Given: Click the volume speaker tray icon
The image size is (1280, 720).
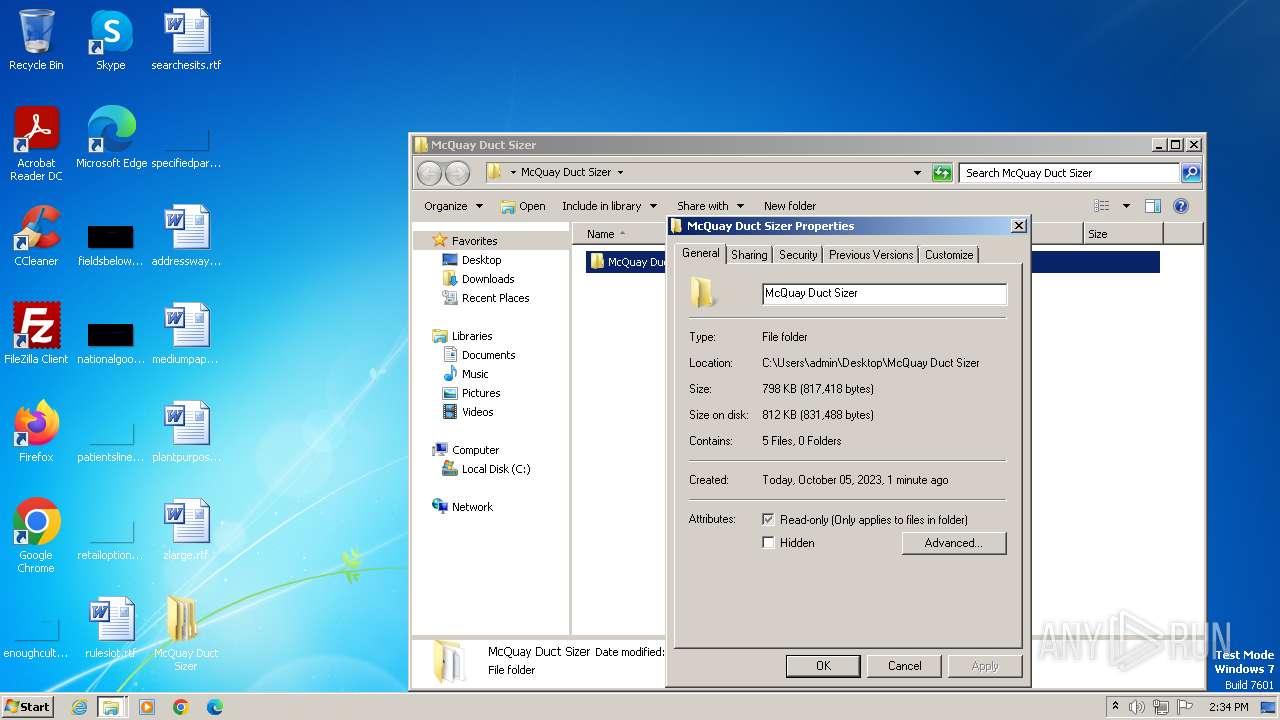Looking at the screenshot, I should pos(1136,707).
